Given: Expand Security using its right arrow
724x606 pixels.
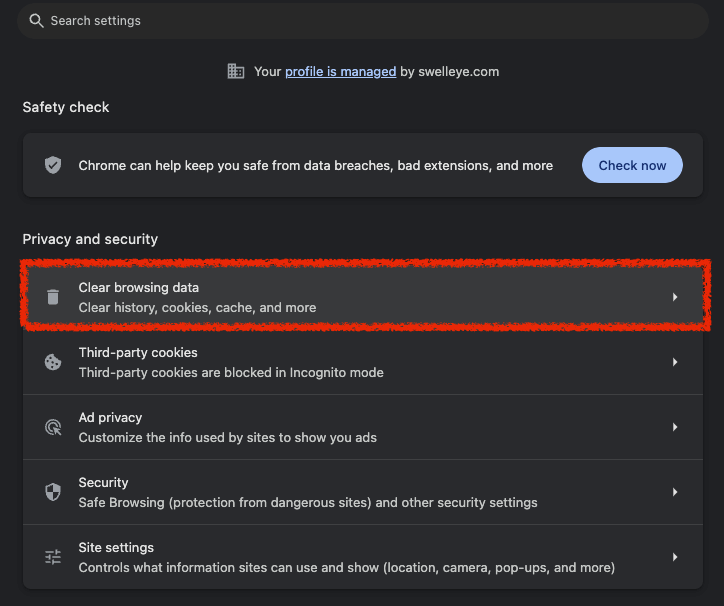Looking at the screenshot, I should [x=675, y=492].
